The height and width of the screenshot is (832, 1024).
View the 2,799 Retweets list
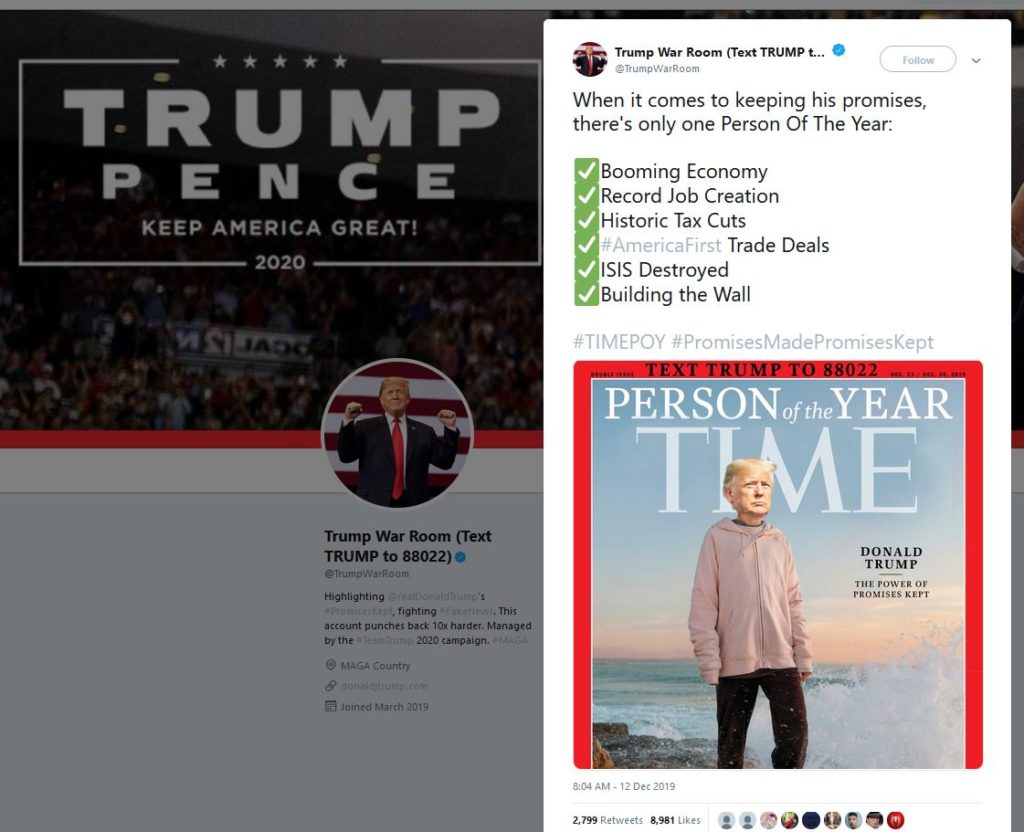point(607,820)
